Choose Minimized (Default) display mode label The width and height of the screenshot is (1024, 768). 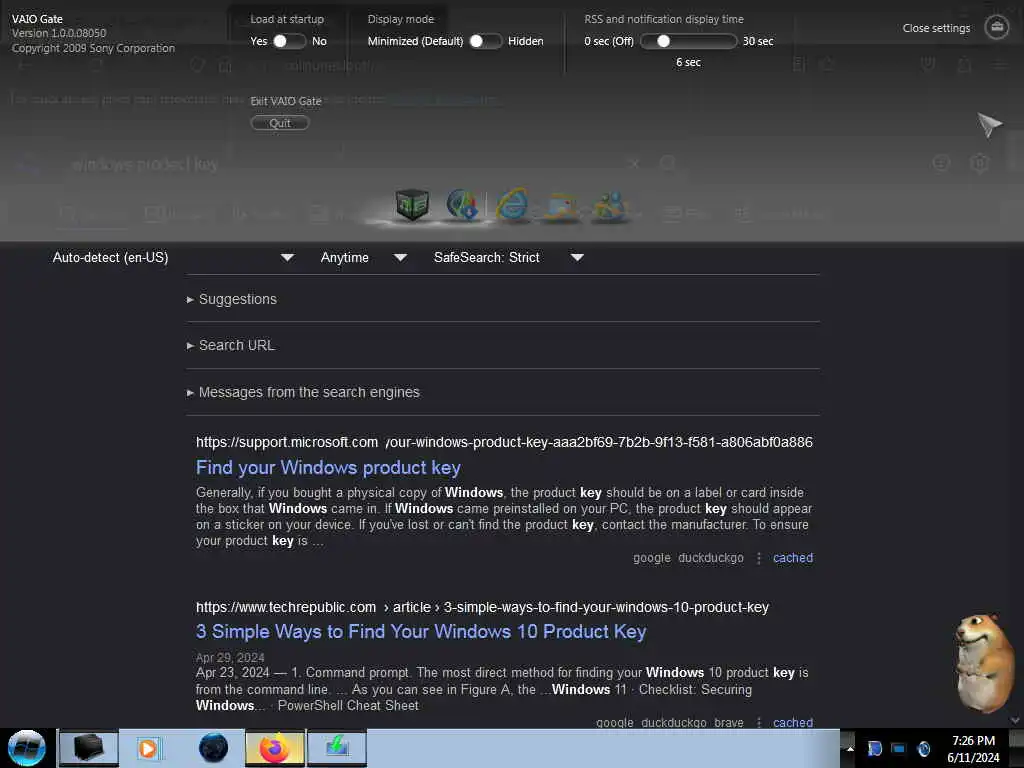click(415, 41)
